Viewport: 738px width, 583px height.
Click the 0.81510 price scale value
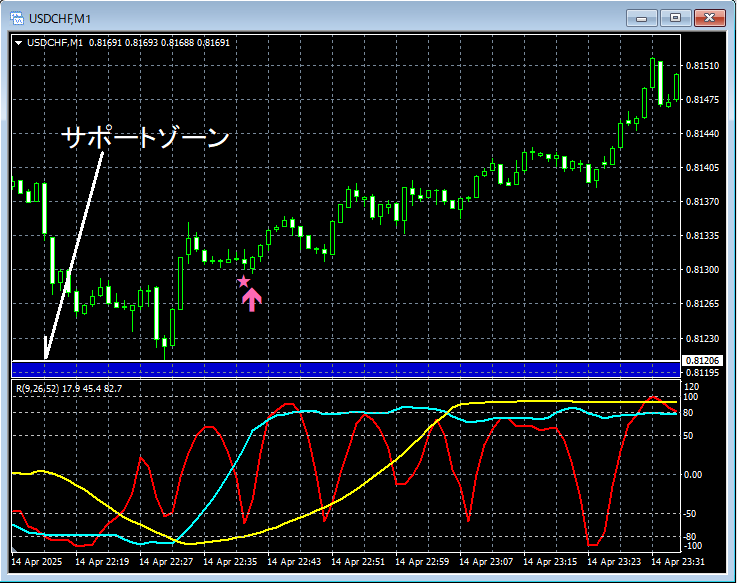(x=702, y=65)
